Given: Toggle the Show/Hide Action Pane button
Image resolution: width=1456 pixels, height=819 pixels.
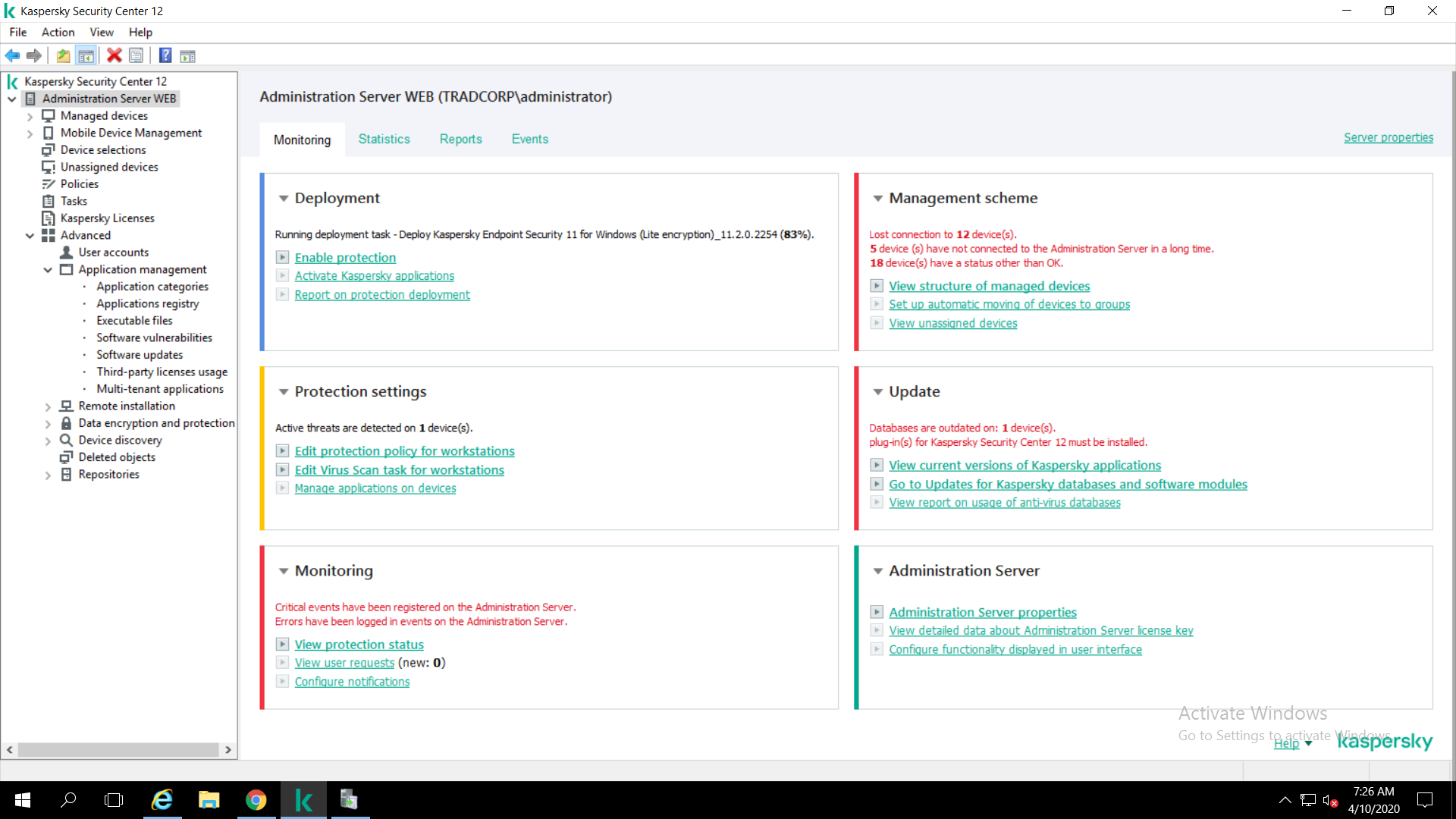Looking at the screenshot, I should click(188, 55).
